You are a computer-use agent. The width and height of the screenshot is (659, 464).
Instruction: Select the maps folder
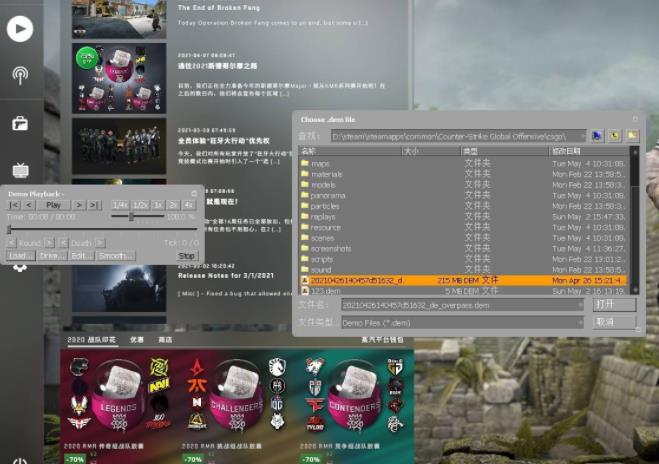pos(464,163)
